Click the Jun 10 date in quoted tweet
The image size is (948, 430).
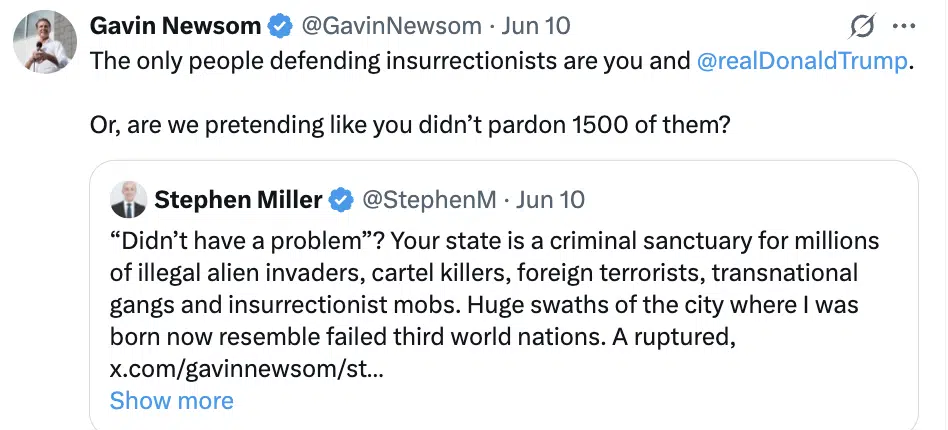pyautogui.click(x=550, y=200)
